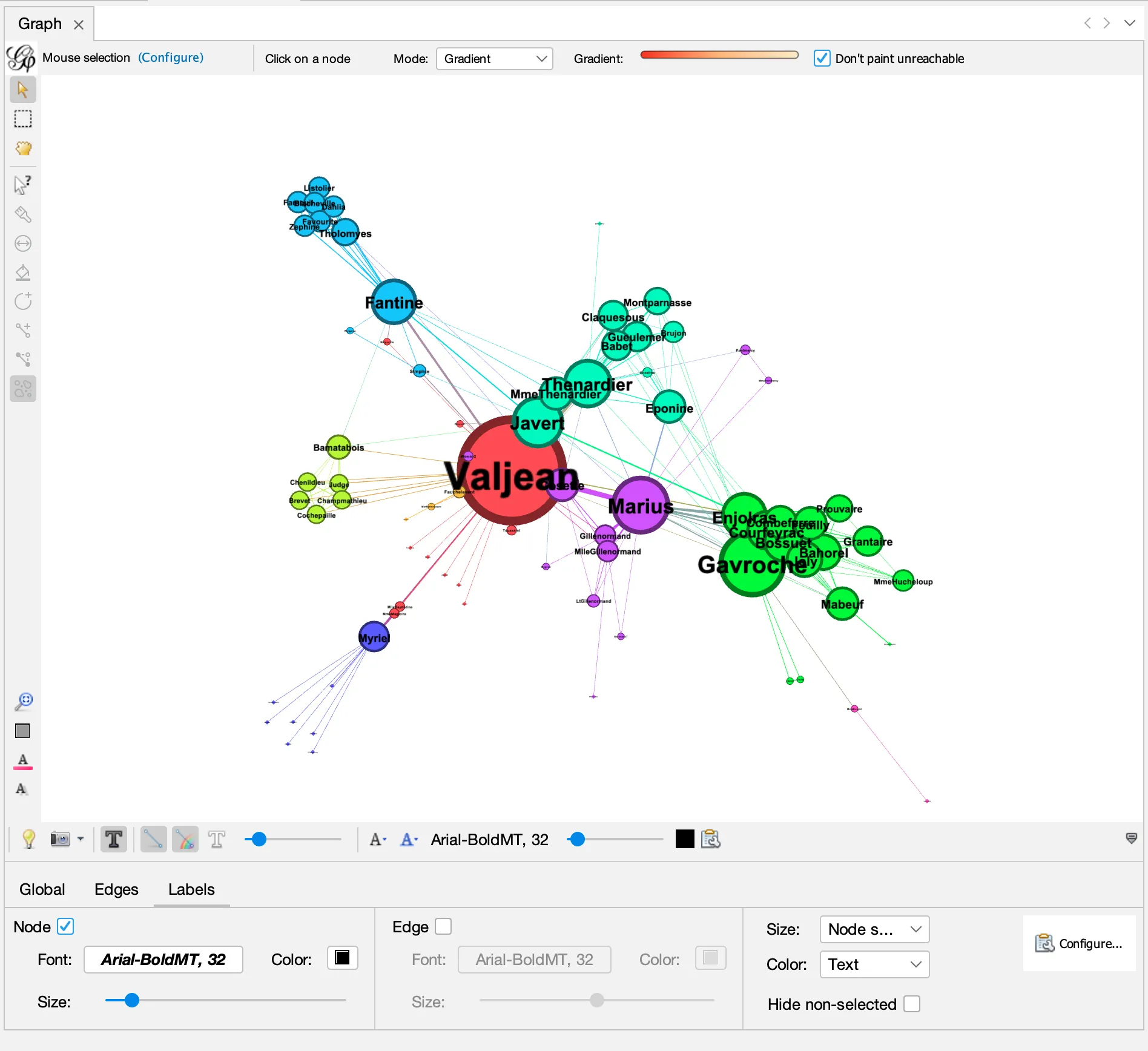
Task: Check Hide non-selected option
Action: coord(911,1004)
